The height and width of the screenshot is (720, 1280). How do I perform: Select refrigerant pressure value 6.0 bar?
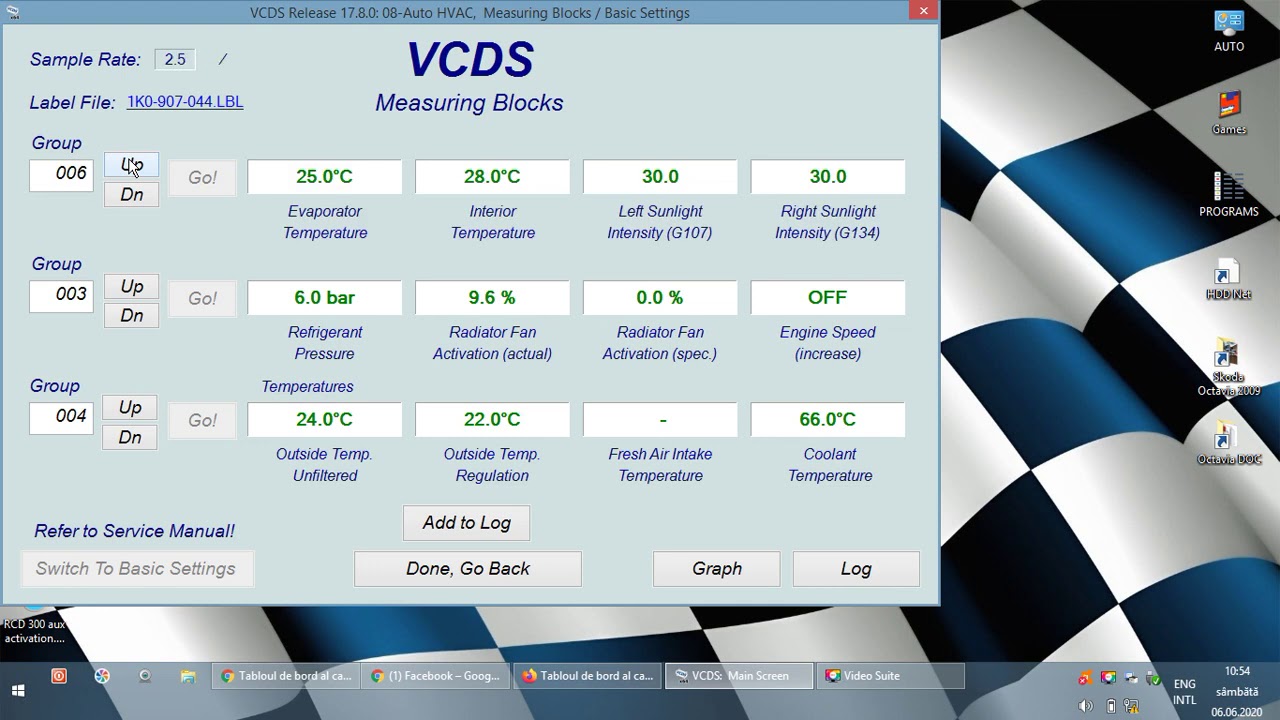point(324,298)
